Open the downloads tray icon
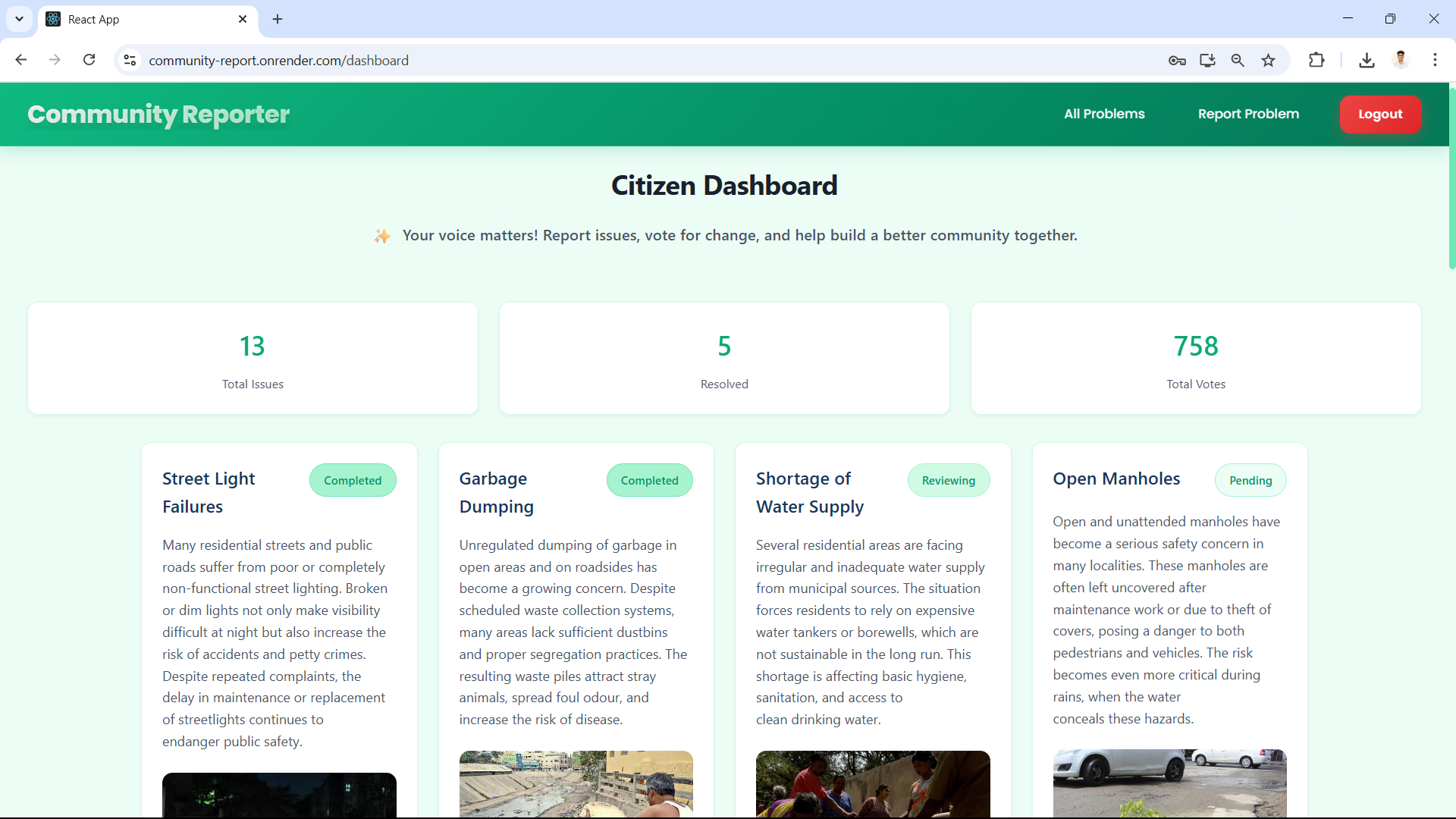The image size is (1456, 819). 1367,60
